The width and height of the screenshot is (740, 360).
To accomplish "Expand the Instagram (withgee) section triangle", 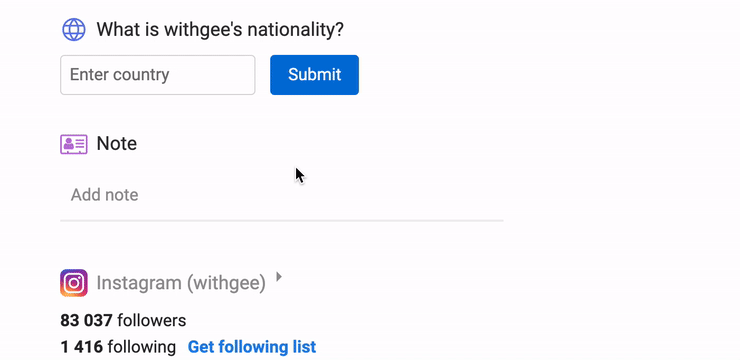I will click(279, 276).
